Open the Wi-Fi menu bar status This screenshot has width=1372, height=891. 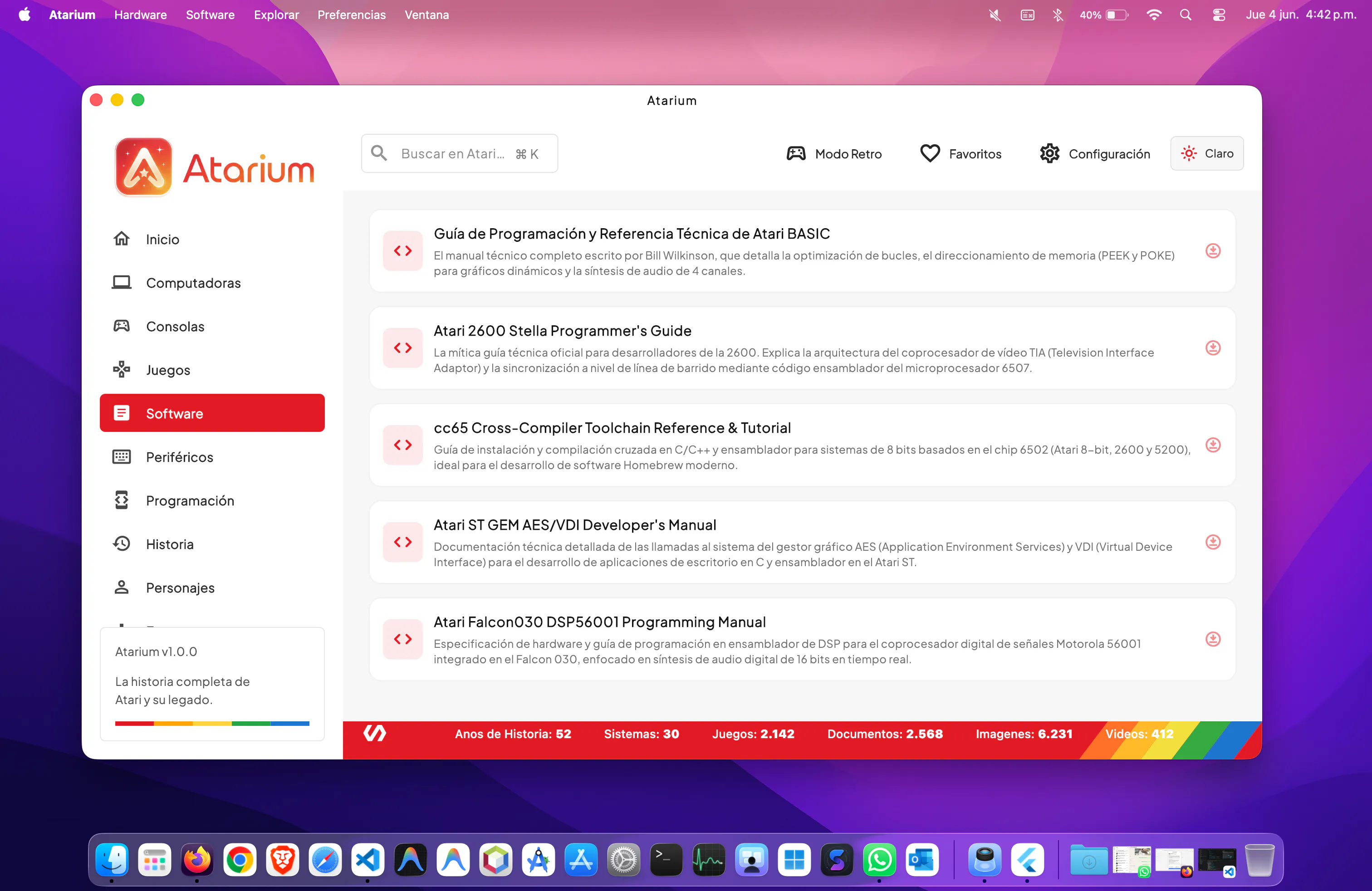tap(1153, 15)
